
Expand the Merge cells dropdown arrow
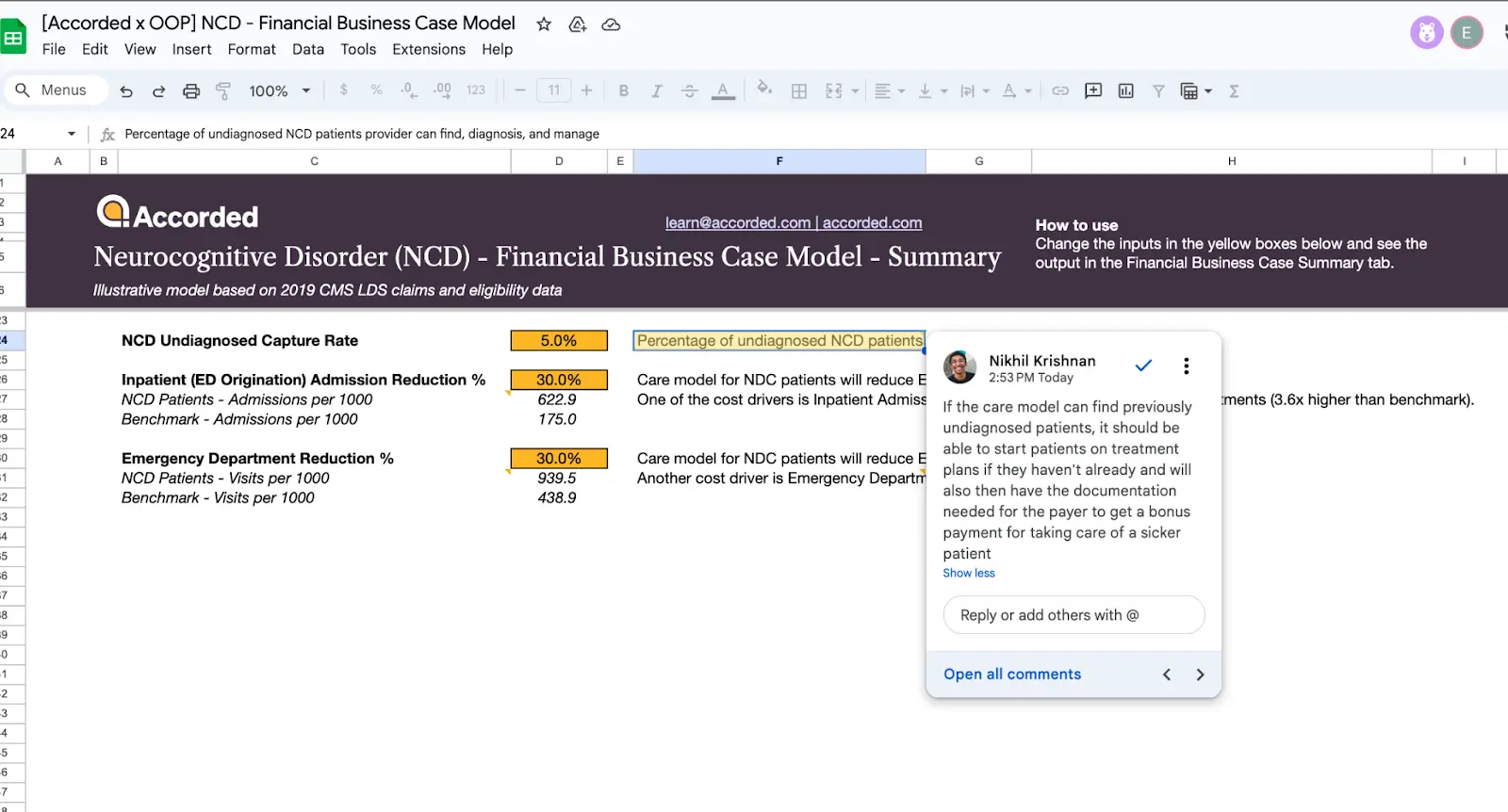coord(855,91)
